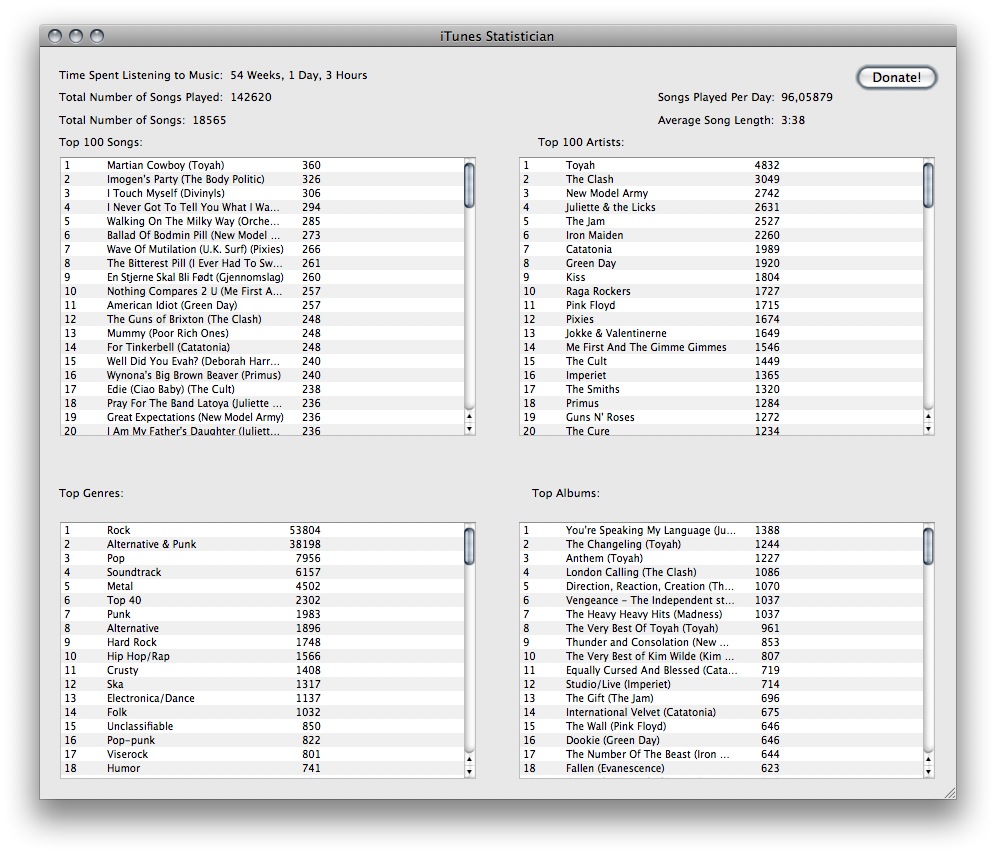
Task: Select album Dookie (Green Day)
Action: (721, 740)
